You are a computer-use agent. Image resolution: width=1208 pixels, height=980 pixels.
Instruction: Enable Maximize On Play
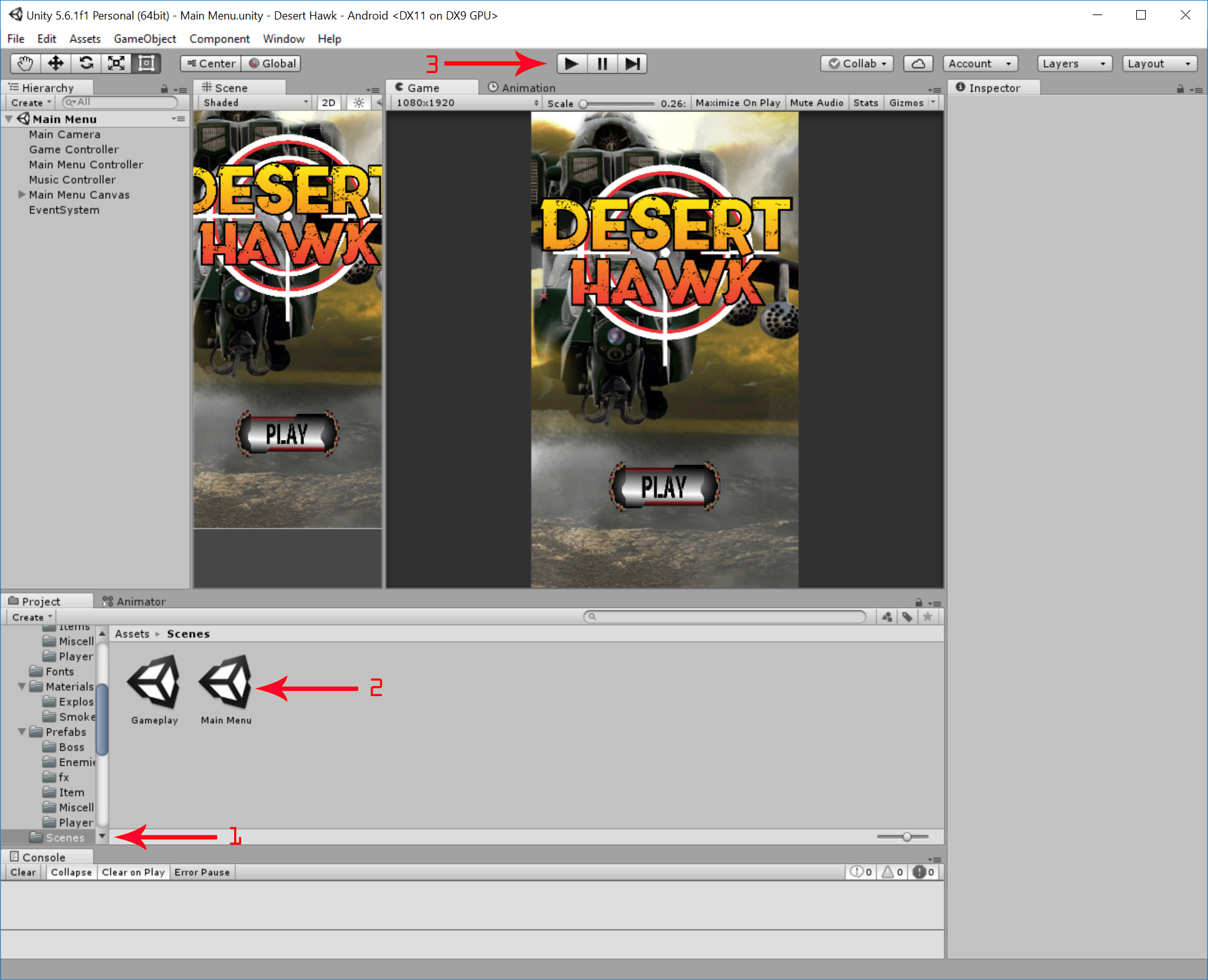pos(738,103)
